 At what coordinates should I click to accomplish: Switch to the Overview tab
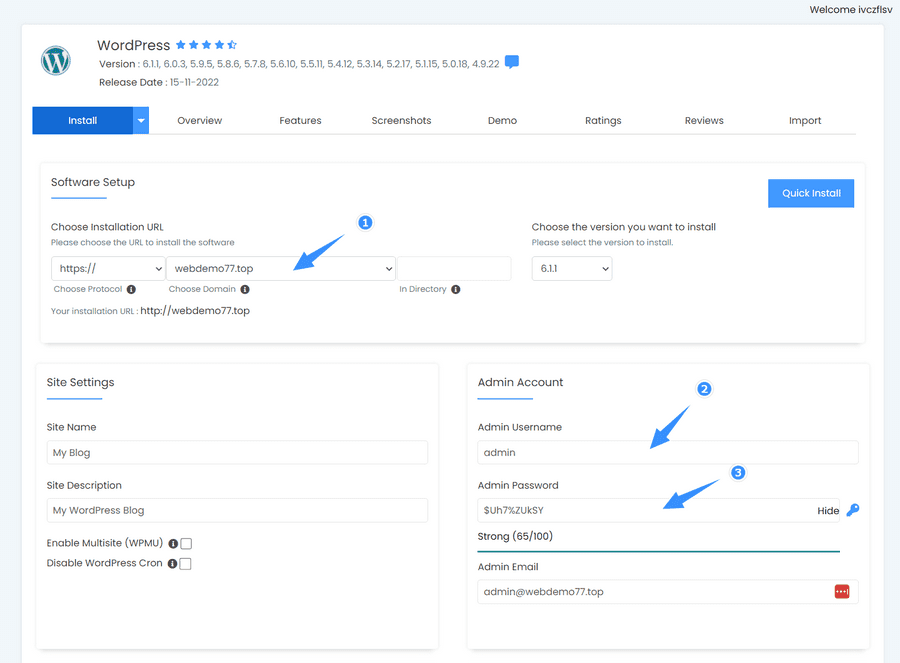pos(200,121)
